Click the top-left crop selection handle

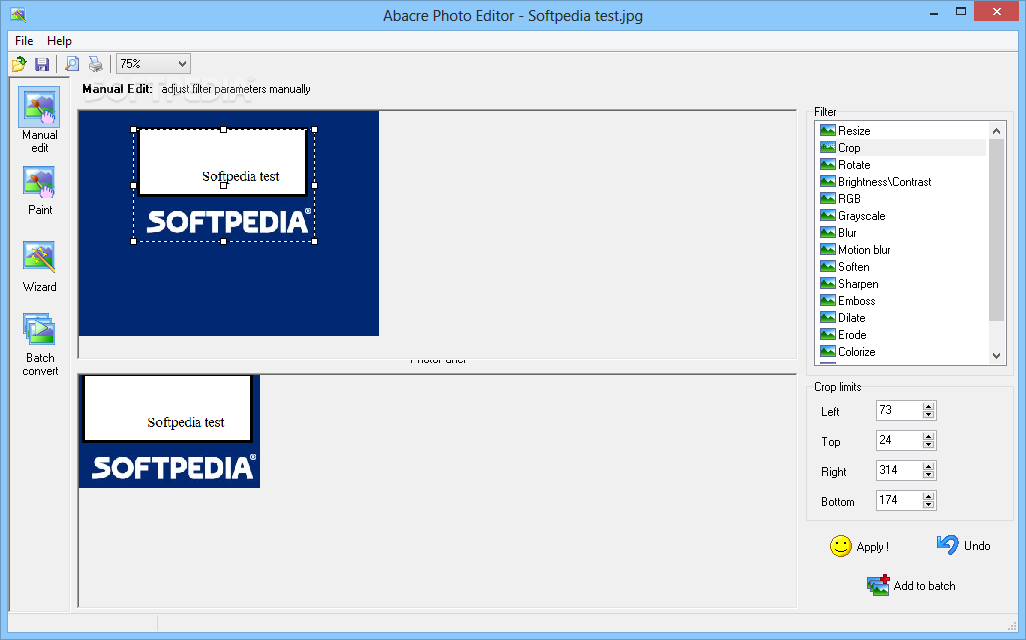pyautogui.click(x=133, y=130)
